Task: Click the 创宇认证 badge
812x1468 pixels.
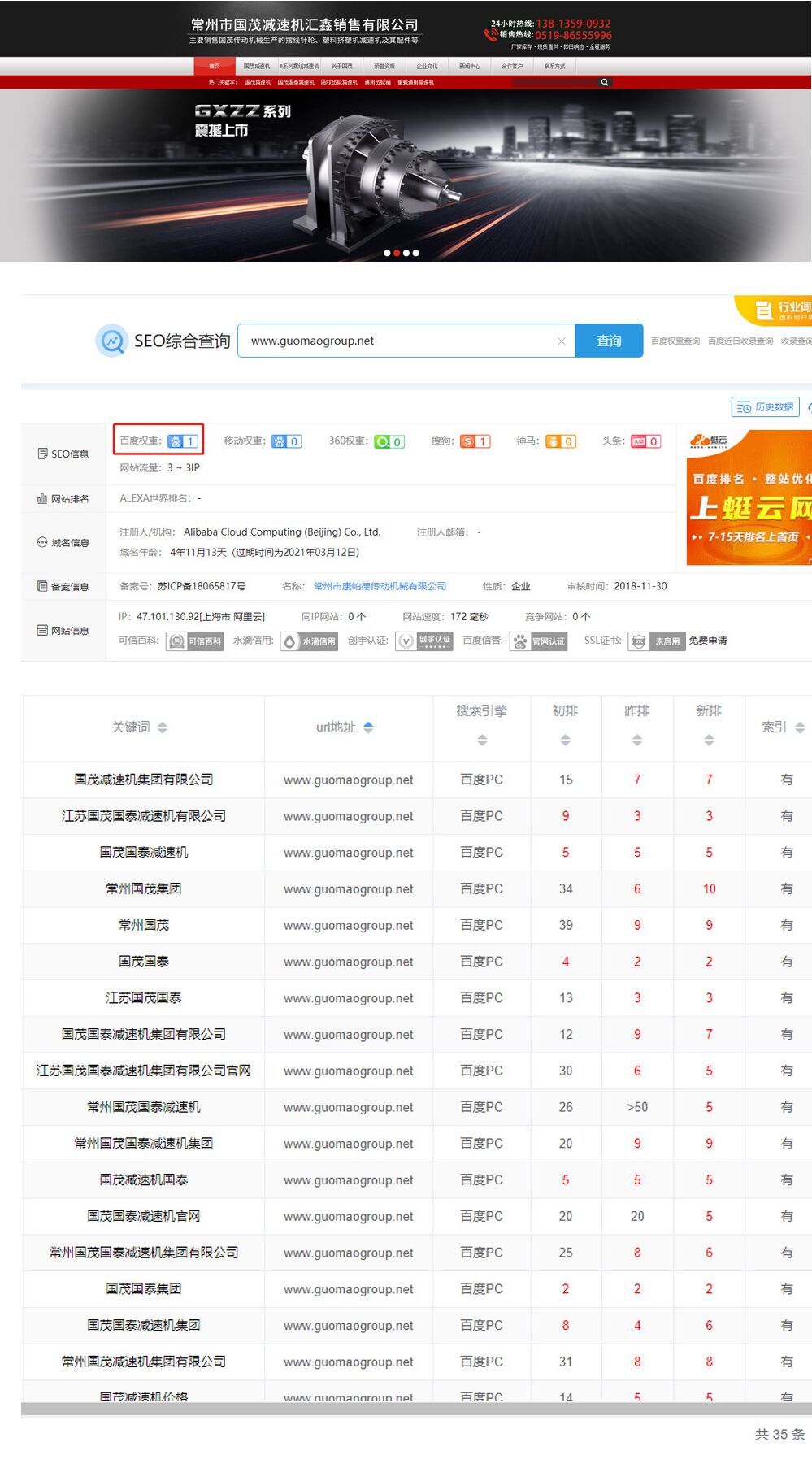Action: point(424,641)
